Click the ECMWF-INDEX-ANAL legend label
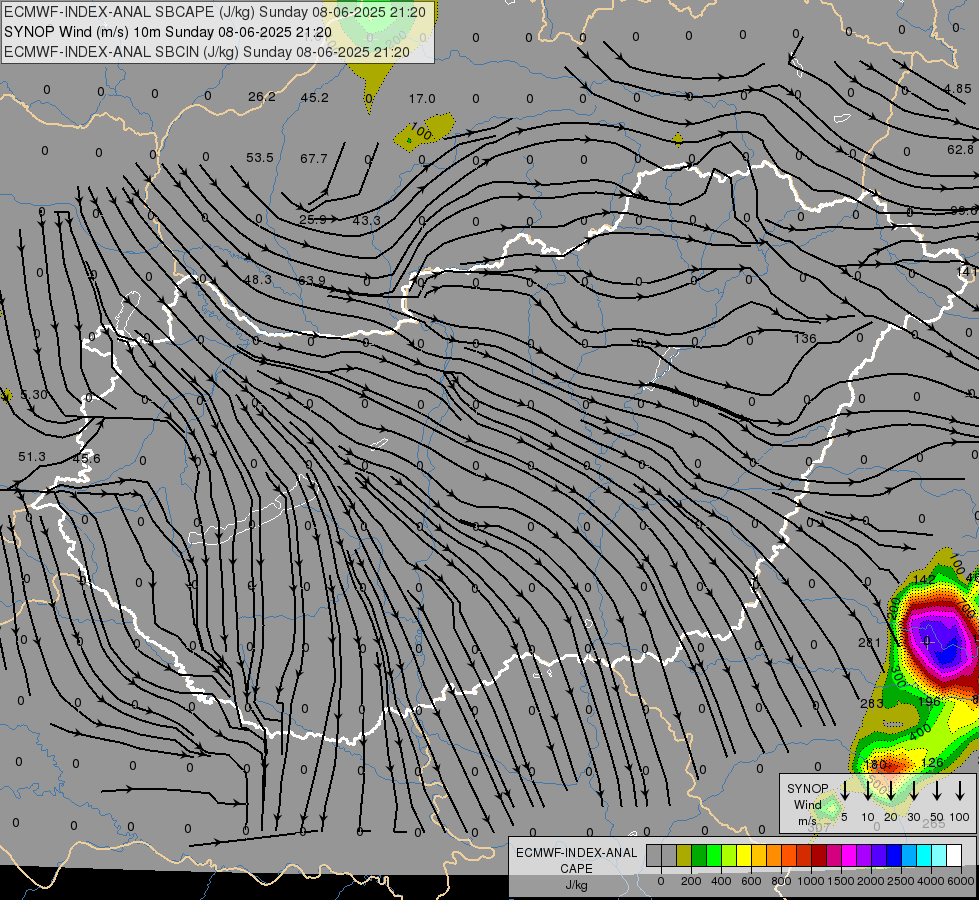This screenshot has height=900, width=979. click(x=576, y=853)
